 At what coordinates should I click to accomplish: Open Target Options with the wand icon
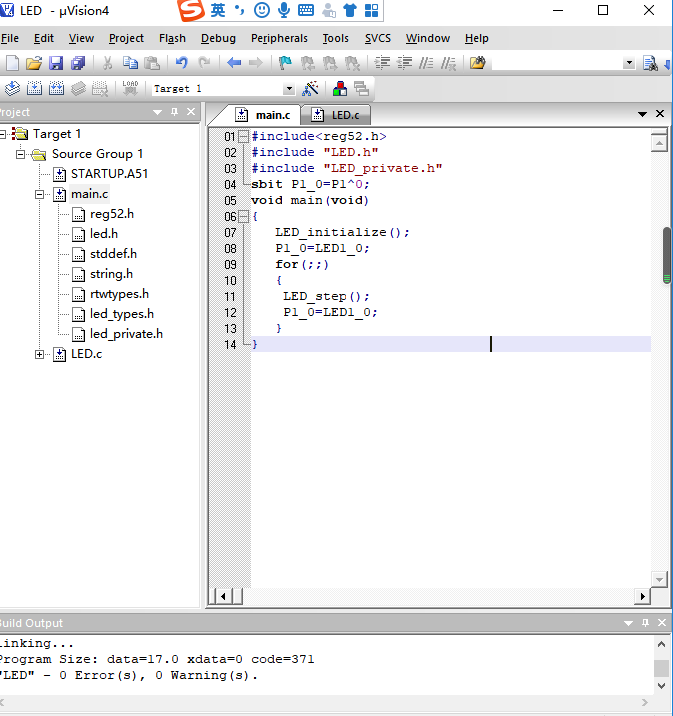[x=310, y=88]
